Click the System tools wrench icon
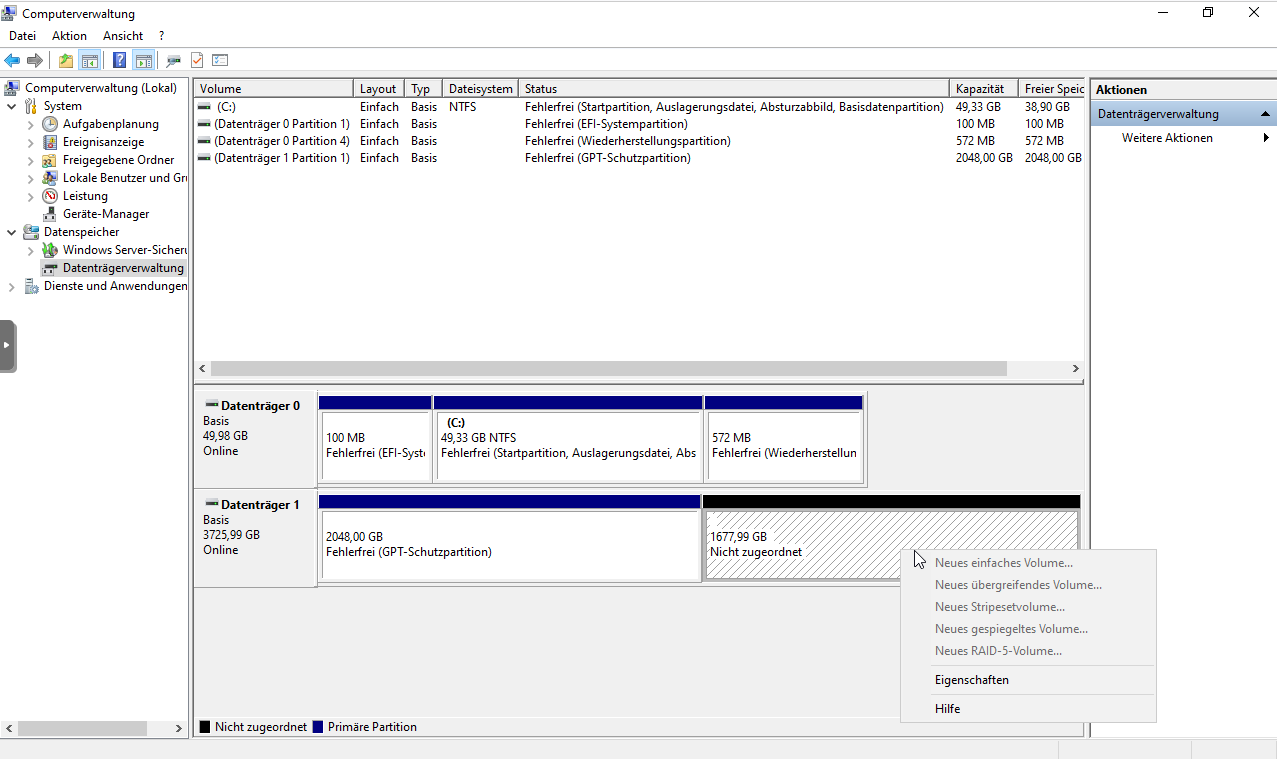This screenshot has width=1277, height=759. click(31, 106)
